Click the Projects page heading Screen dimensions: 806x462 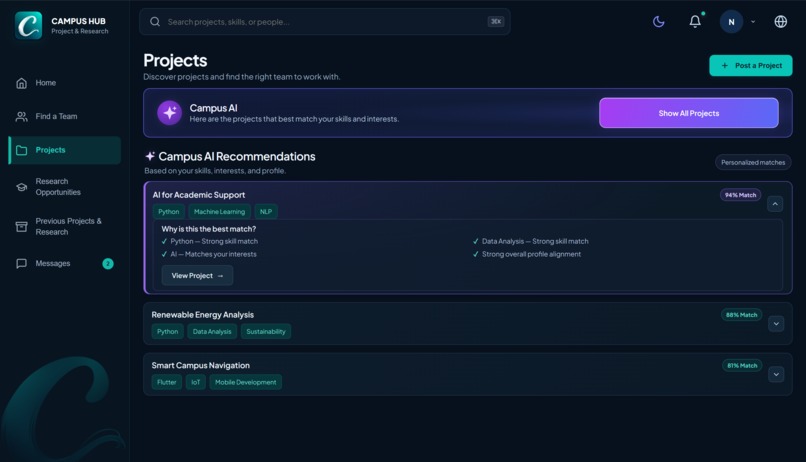coord(175,61)
